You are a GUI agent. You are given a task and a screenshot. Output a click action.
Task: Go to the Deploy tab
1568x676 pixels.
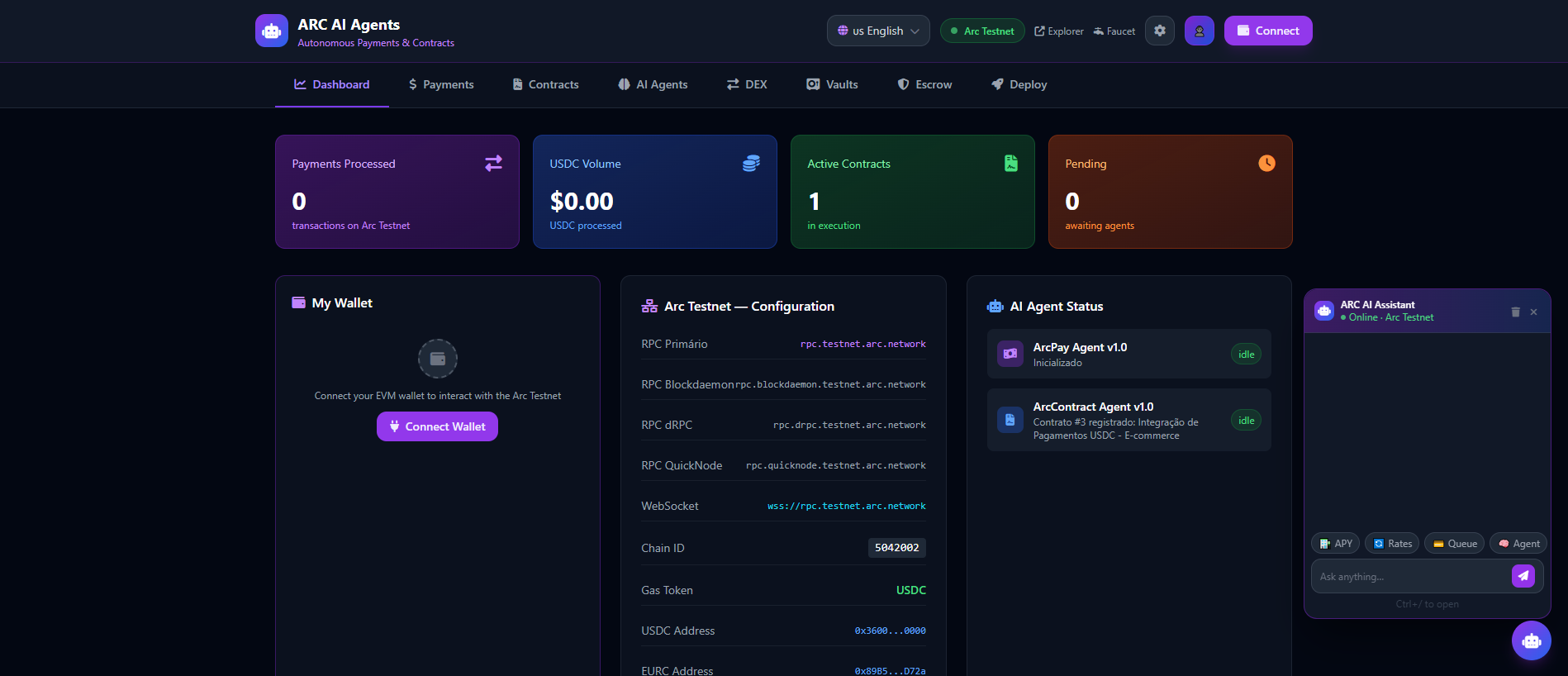pos(1019,84)
